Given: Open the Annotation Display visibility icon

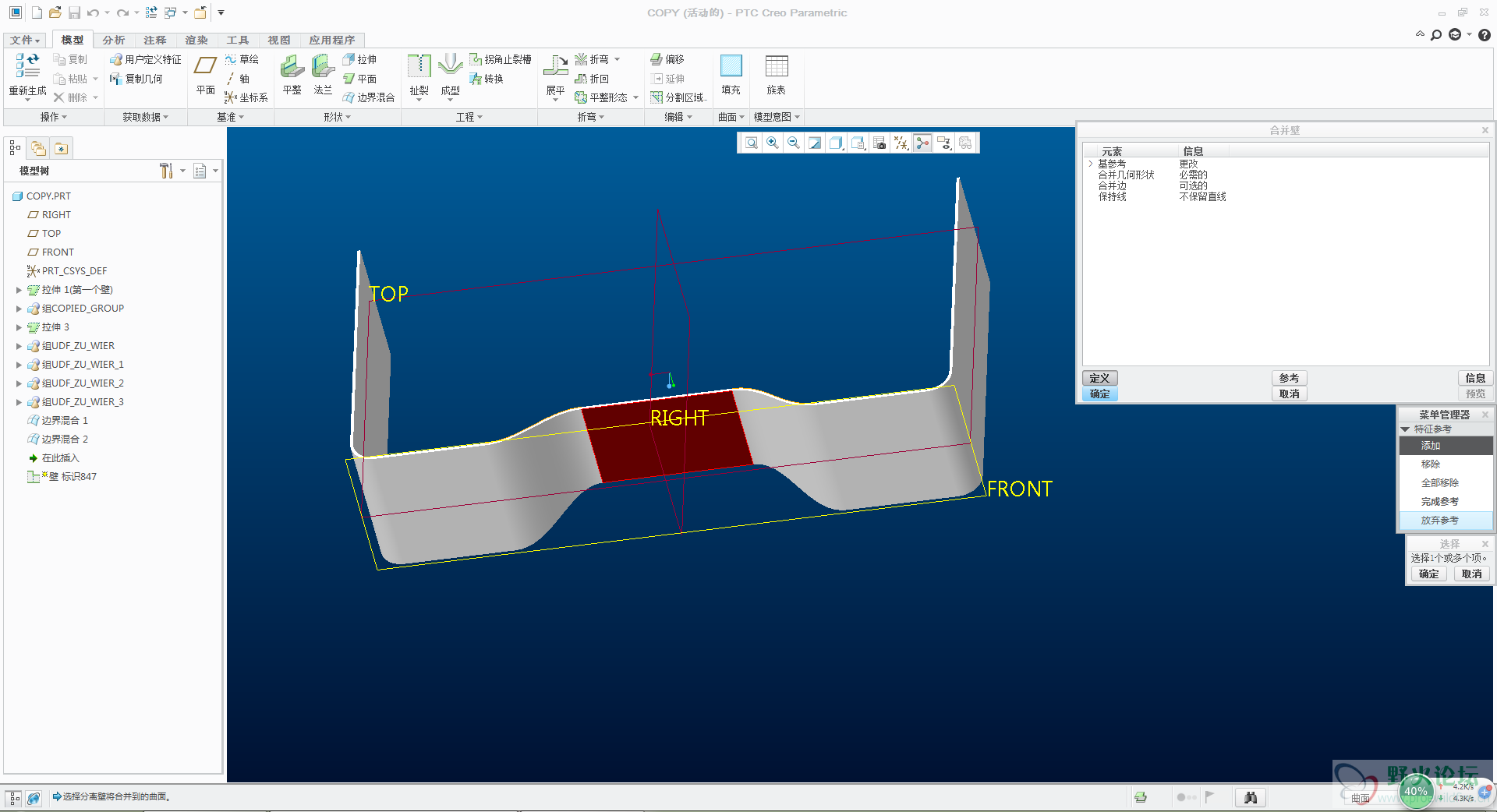Looking at the screenshot, I should click(944, 143).
